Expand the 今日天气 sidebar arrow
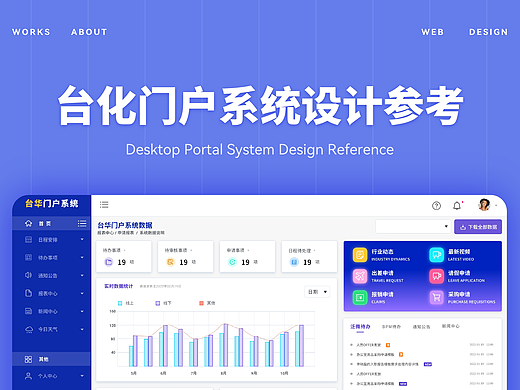This screenshot has width=520, height=390. (x=82, y=329)
